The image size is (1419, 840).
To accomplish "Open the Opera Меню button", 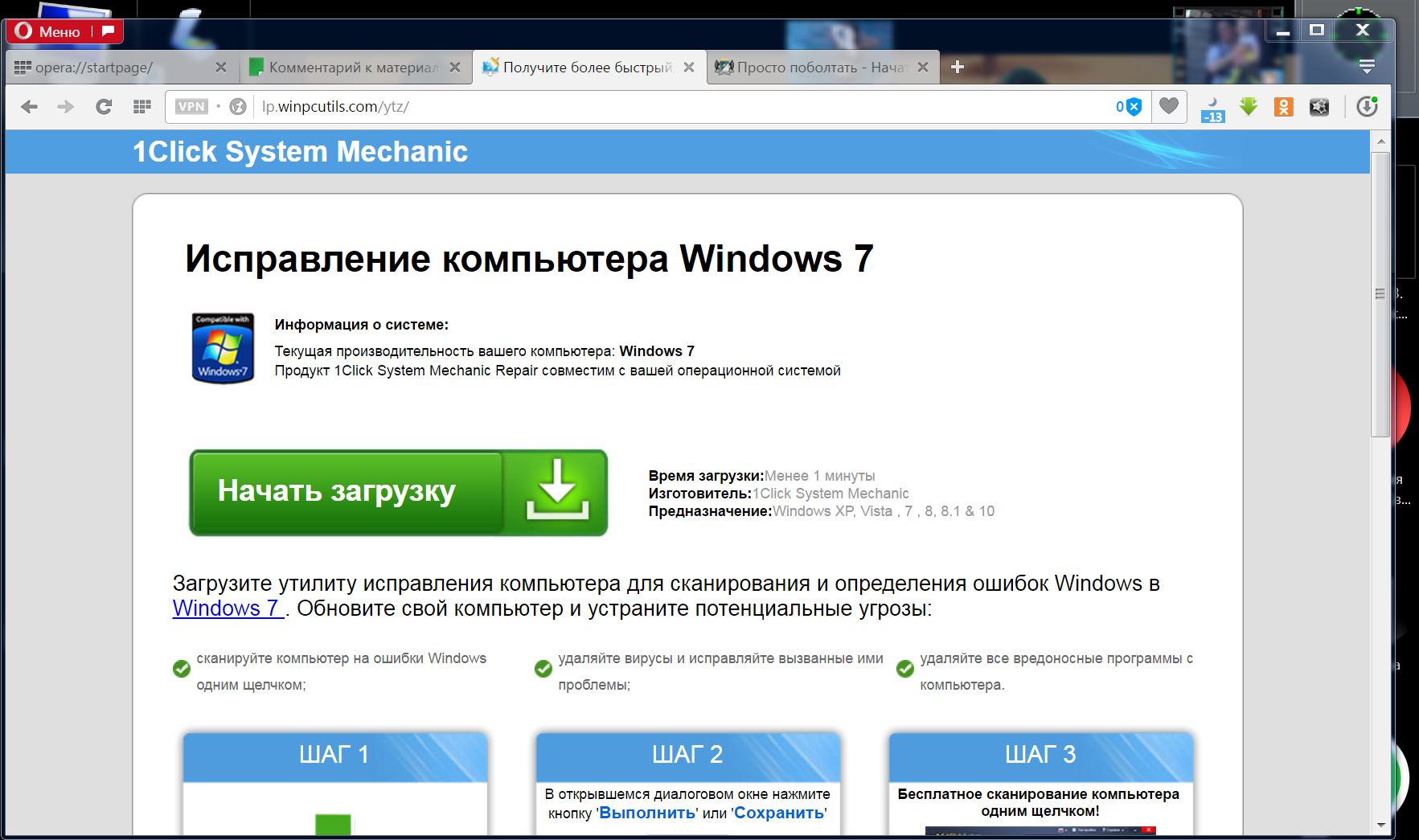I will click(47, 31).
